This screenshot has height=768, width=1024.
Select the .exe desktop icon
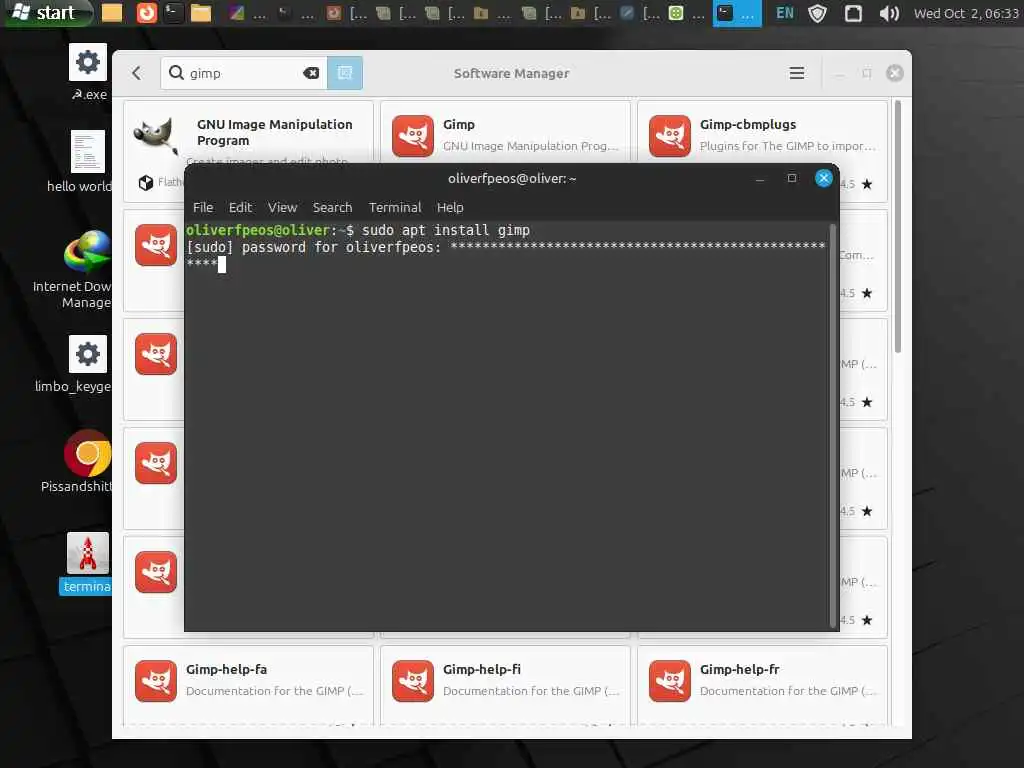[x=88, y=72]
